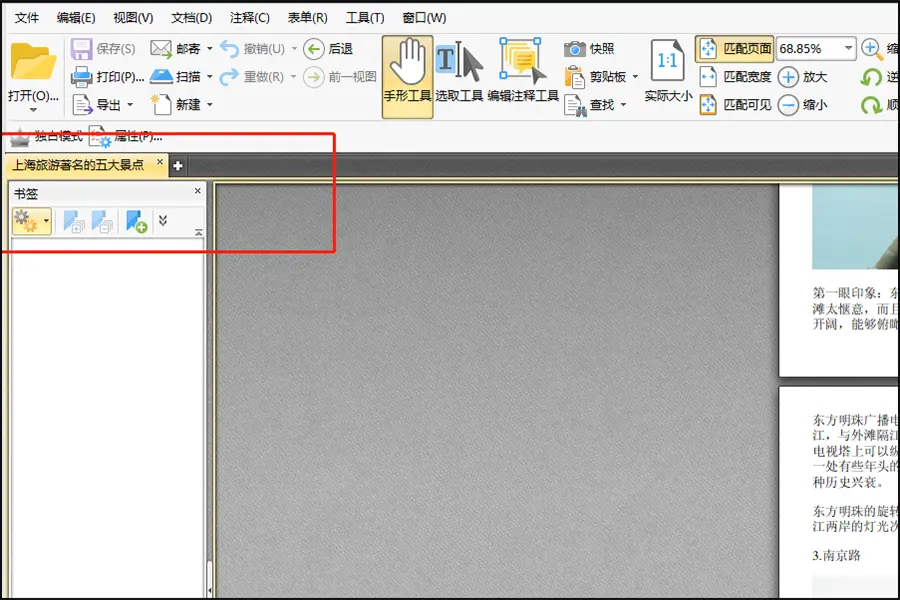900x600 pixels.
Task: Select the 选取工具 selection tool
Action: click(x=459, y=72)
